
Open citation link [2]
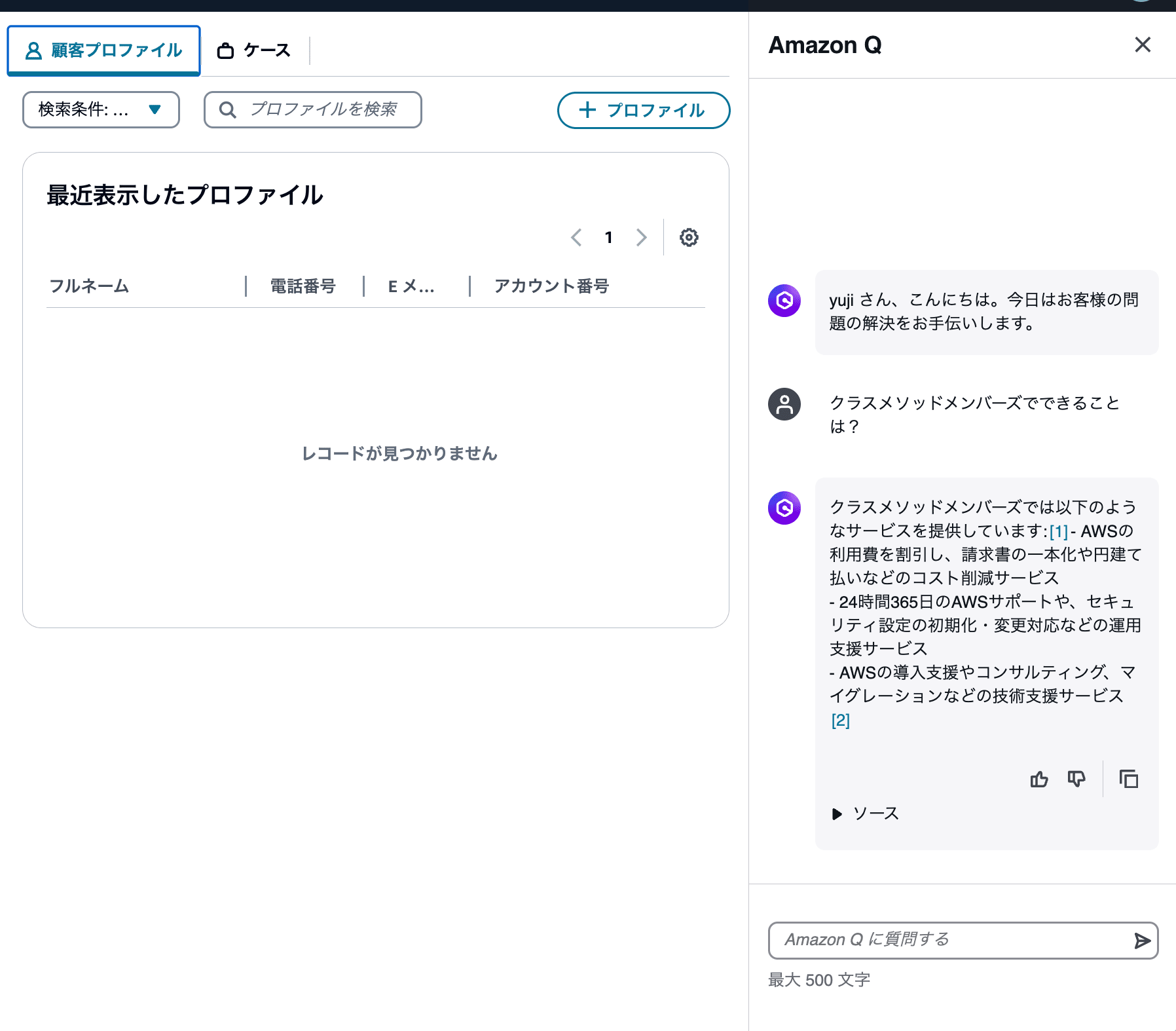(x=841, y=721)
